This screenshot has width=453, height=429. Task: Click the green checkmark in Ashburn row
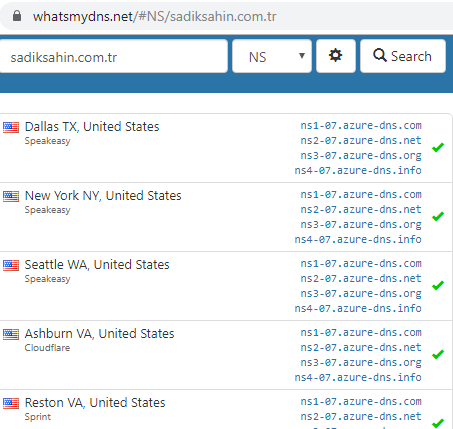point(438,354)
